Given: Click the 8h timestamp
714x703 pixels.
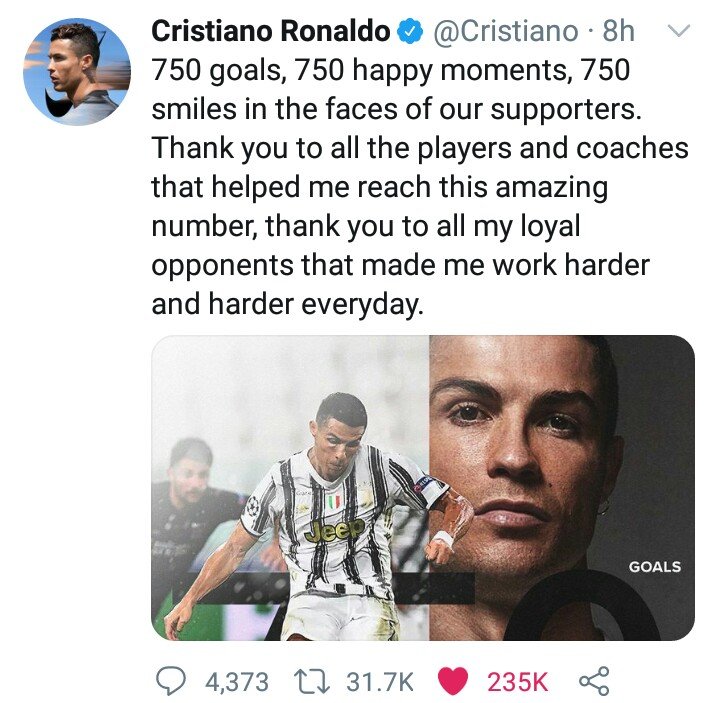Looking at the screenshot, I should (618, 32).
